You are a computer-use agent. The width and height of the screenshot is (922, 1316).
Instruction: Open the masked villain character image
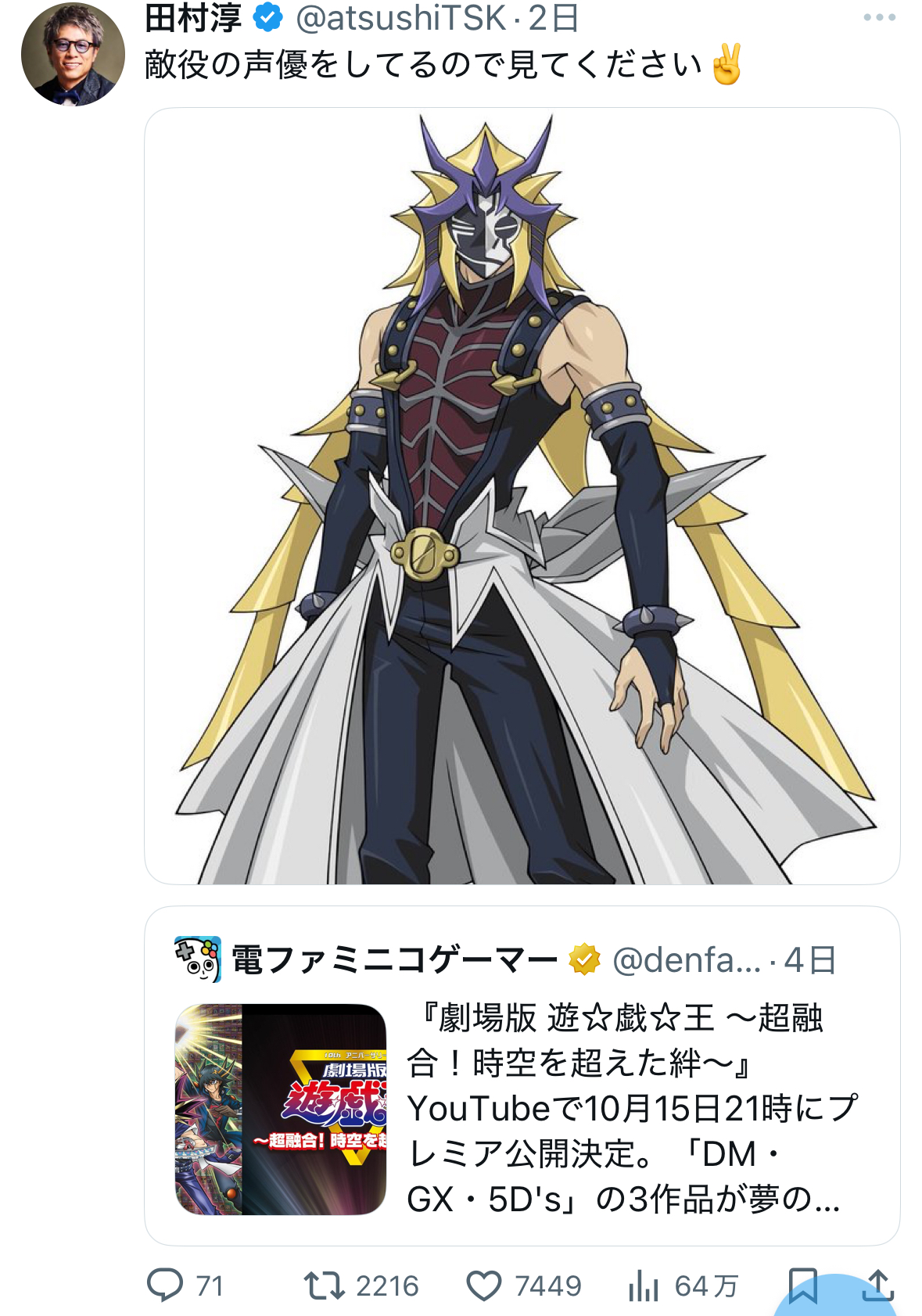(x=522, y=497)
